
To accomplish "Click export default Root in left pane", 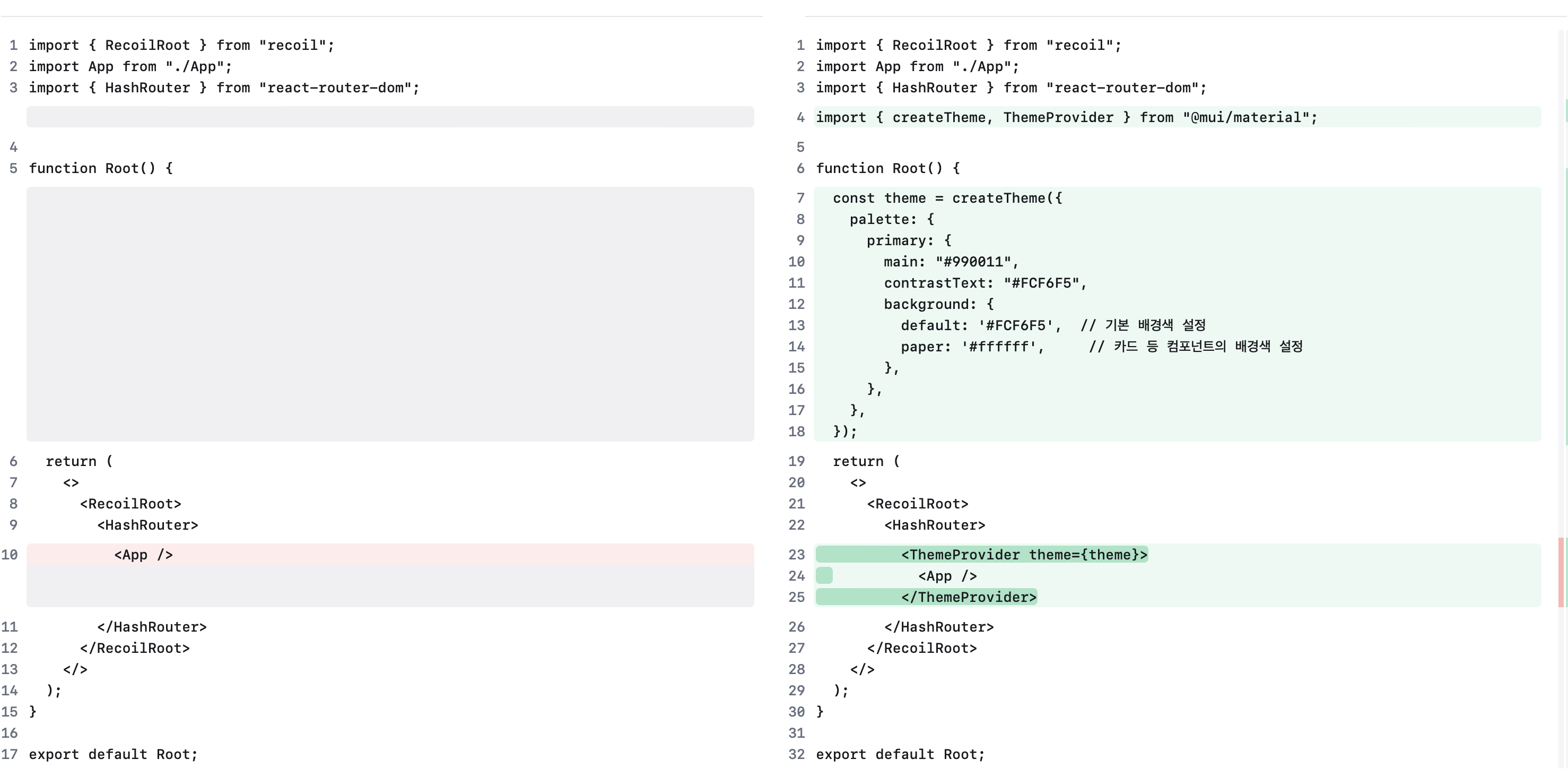I will coord(113,754).
